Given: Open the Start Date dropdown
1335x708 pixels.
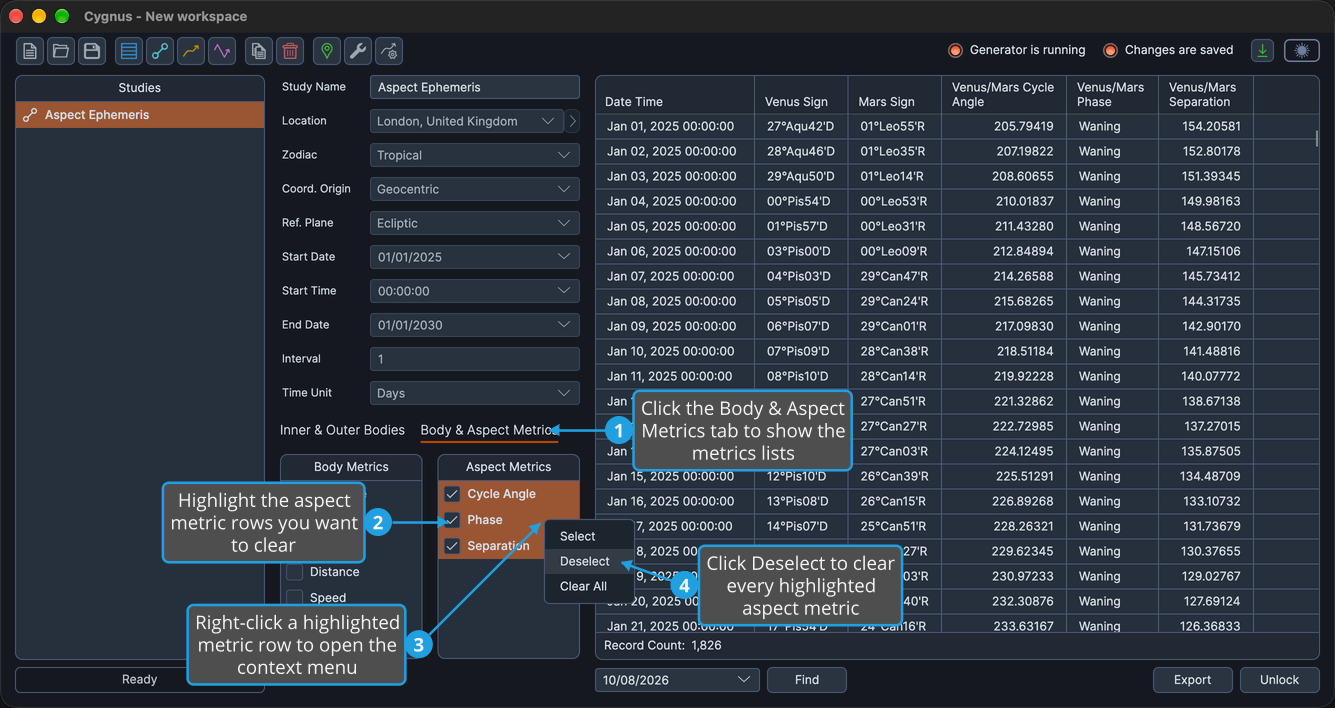Looking at the screenshot, I should tap(475, 257).
